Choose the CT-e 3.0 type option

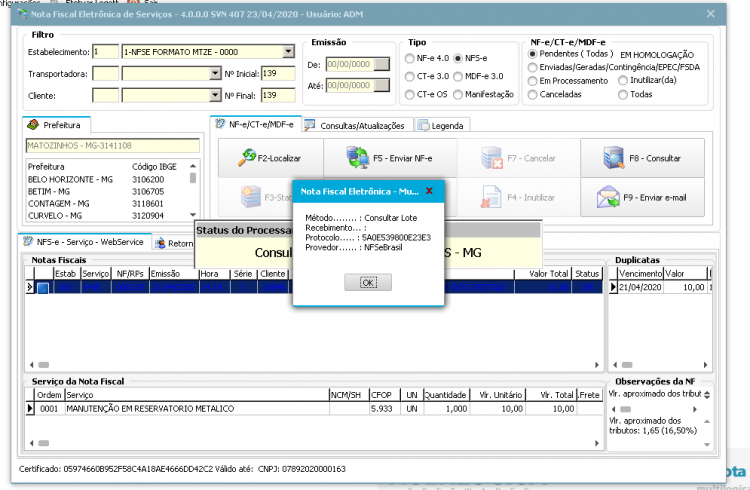[409, 77]
